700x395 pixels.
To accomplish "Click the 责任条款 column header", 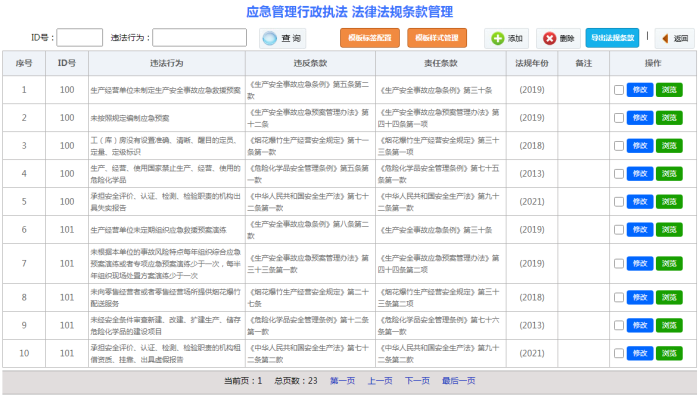I will coord(441,63).
